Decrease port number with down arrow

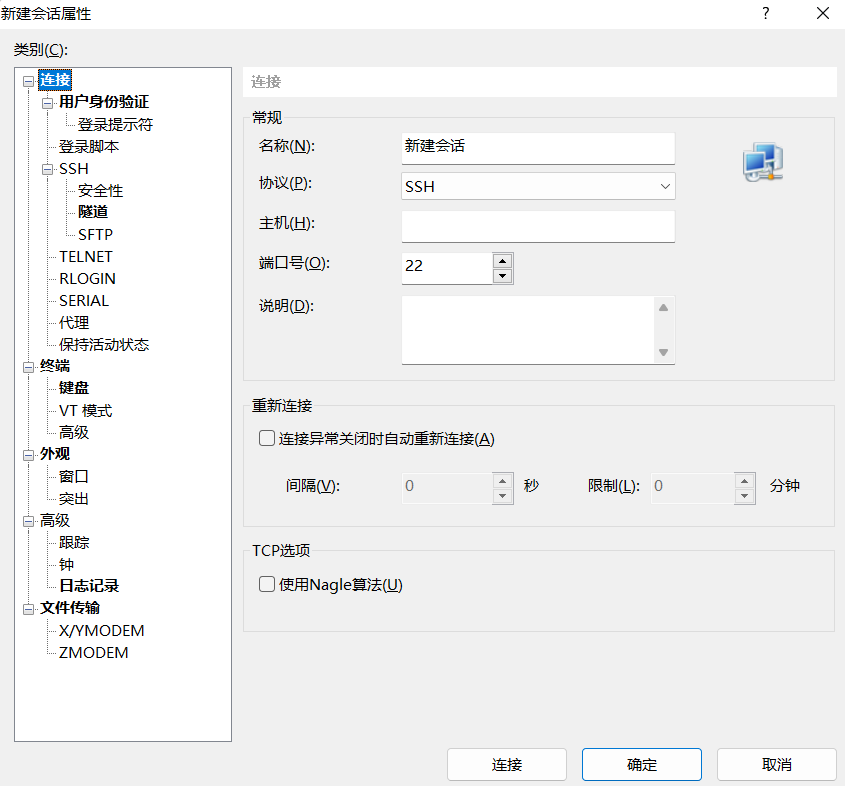click(502, 276)
